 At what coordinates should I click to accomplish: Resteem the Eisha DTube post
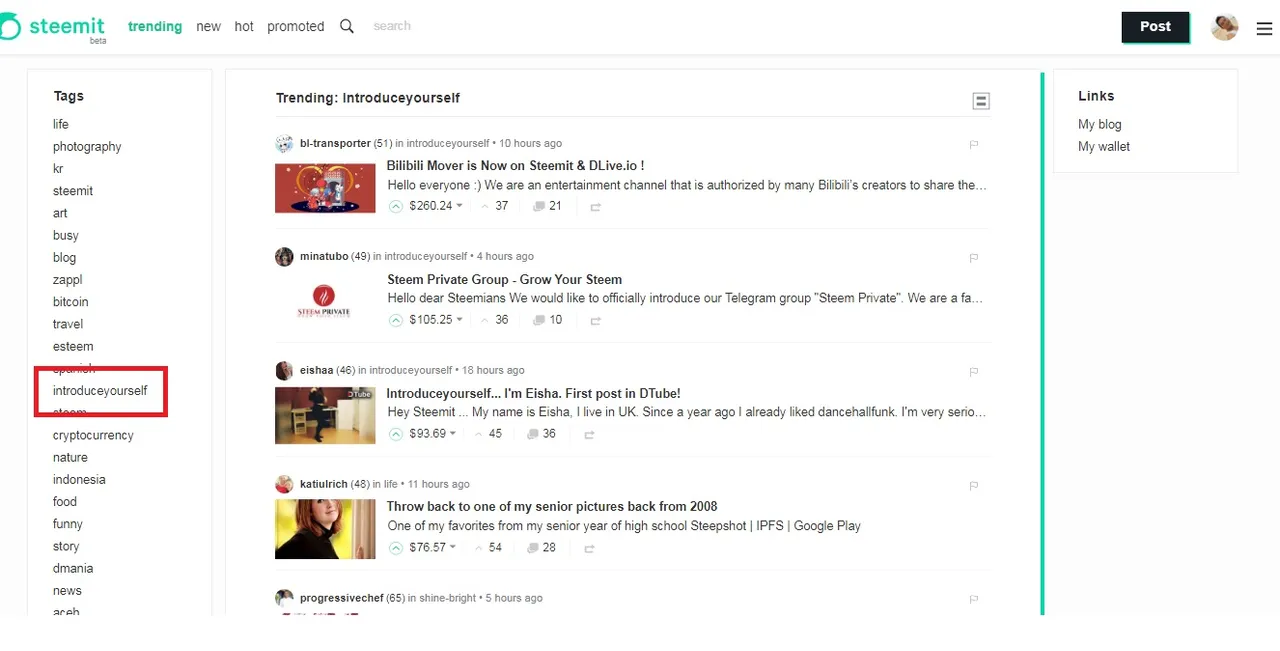click(589, 435)
